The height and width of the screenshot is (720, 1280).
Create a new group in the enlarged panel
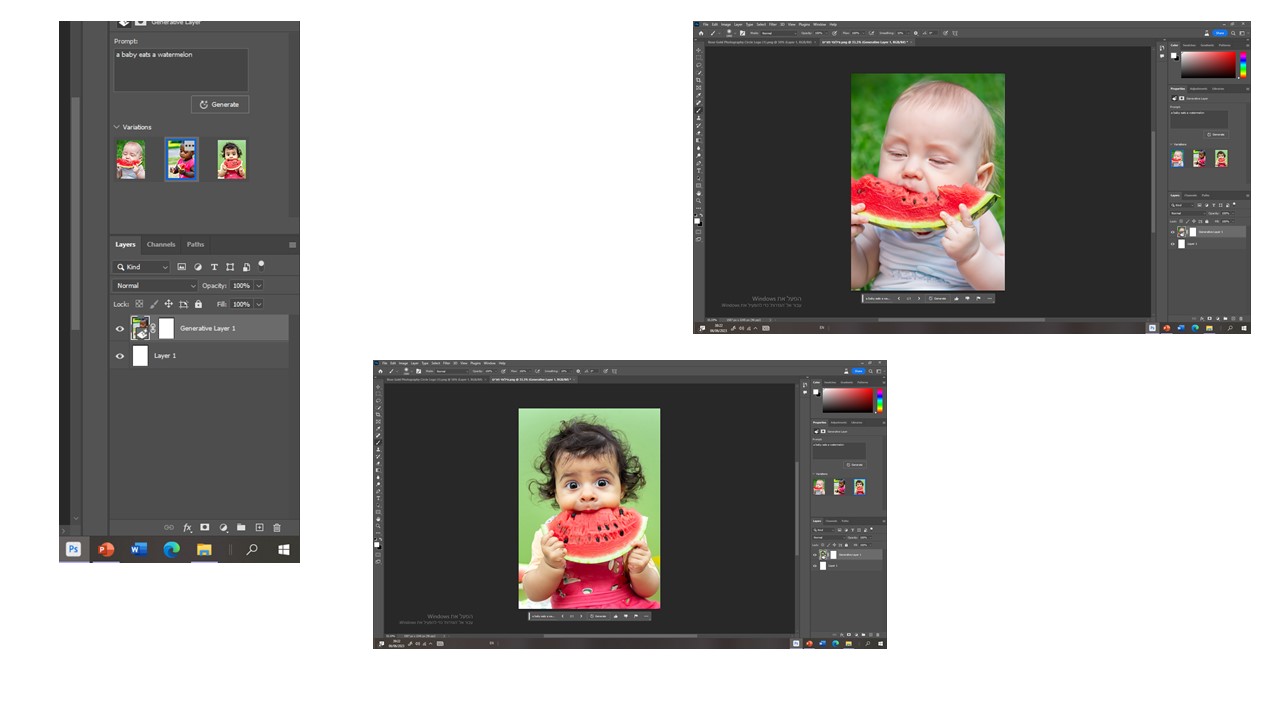click(x=241, y=527)
